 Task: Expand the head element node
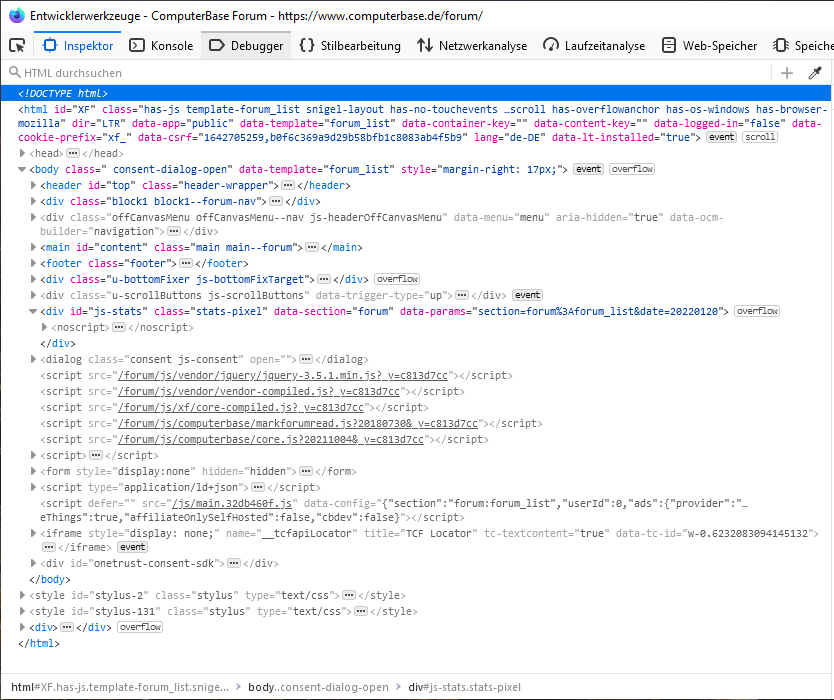pyautogui.click(x=24, y=153)
